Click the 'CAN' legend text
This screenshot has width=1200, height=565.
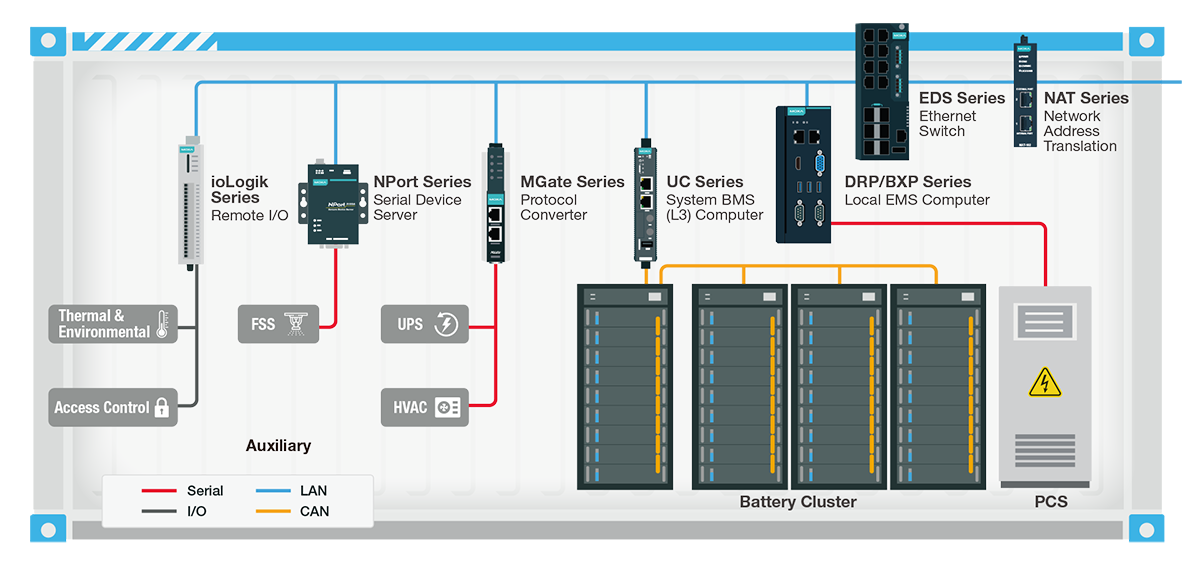tap(314, 511)
